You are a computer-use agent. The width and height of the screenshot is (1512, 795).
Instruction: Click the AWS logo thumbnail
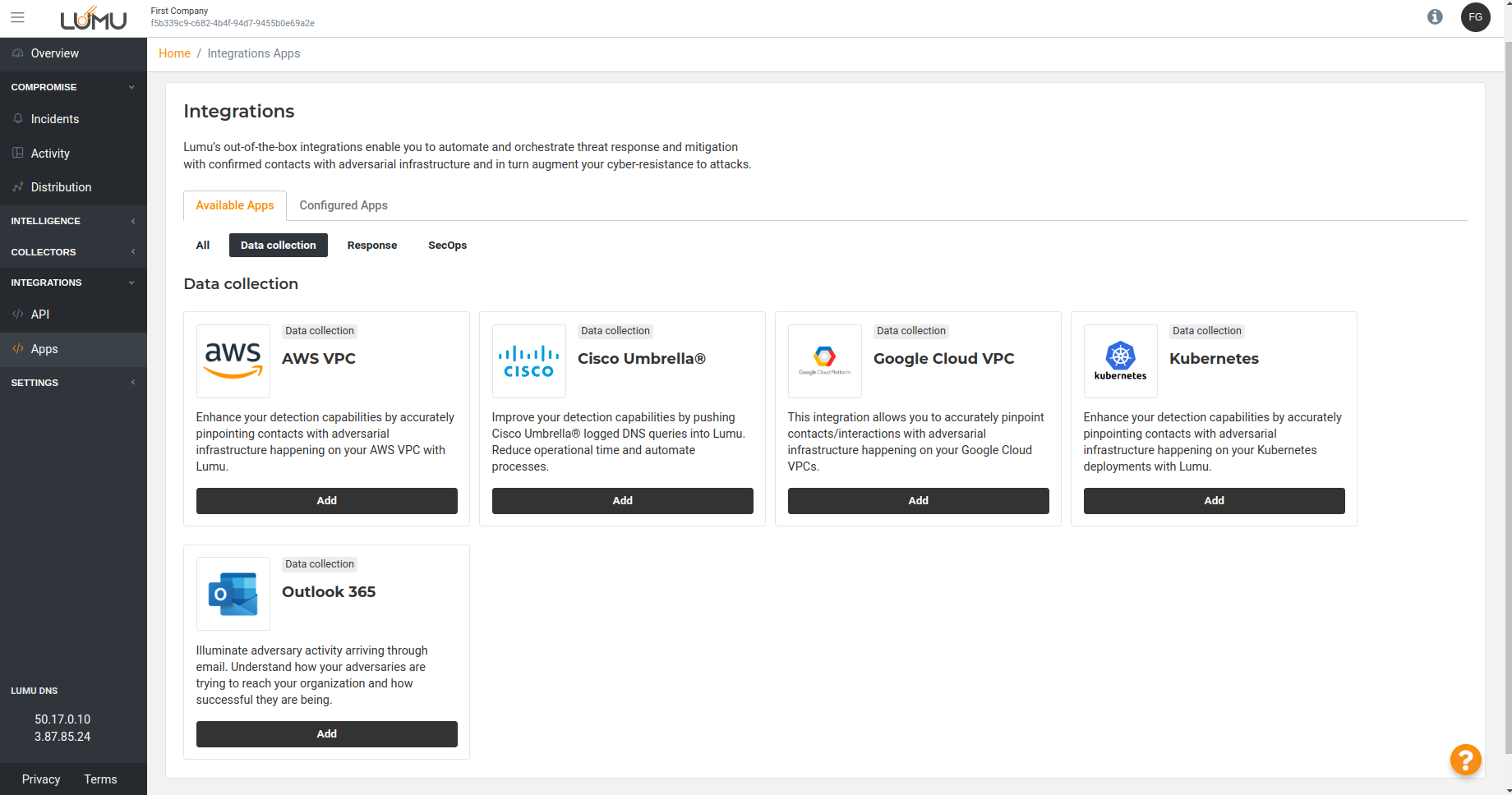233,361
